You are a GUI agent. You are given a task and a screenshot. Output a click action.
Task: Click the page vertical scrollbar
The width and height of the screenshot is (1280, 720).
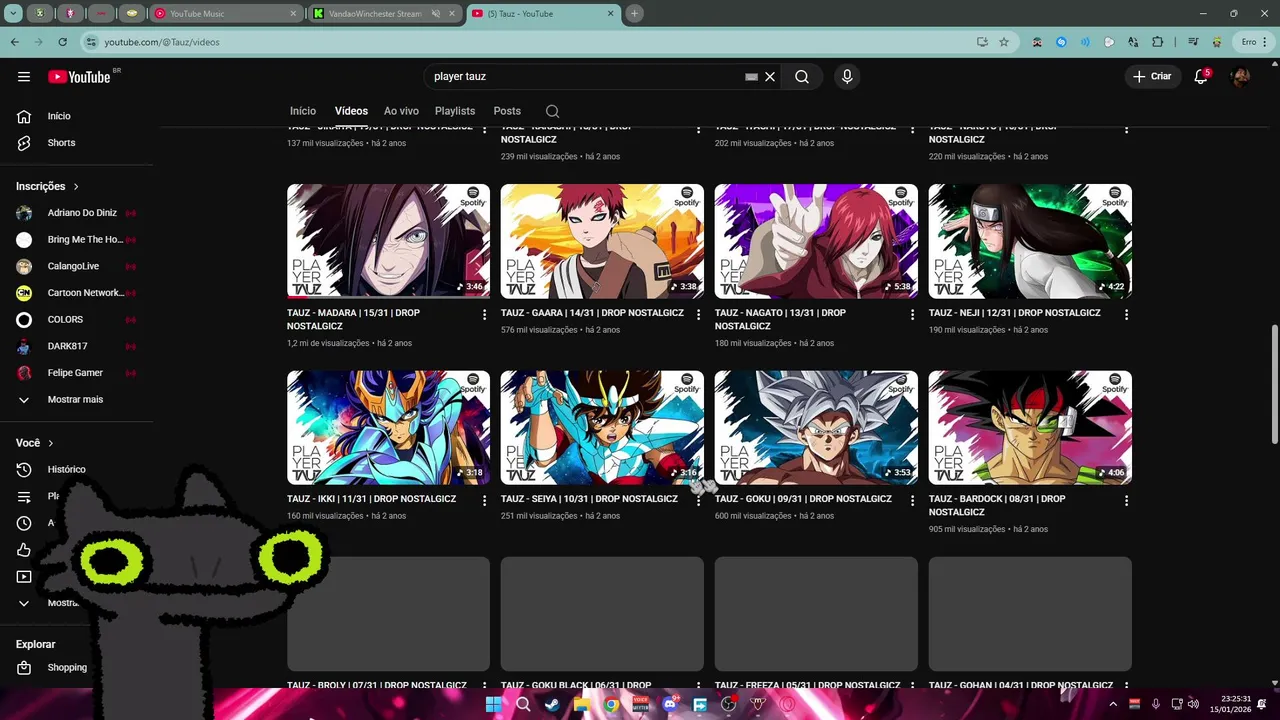click(1274, 385)
